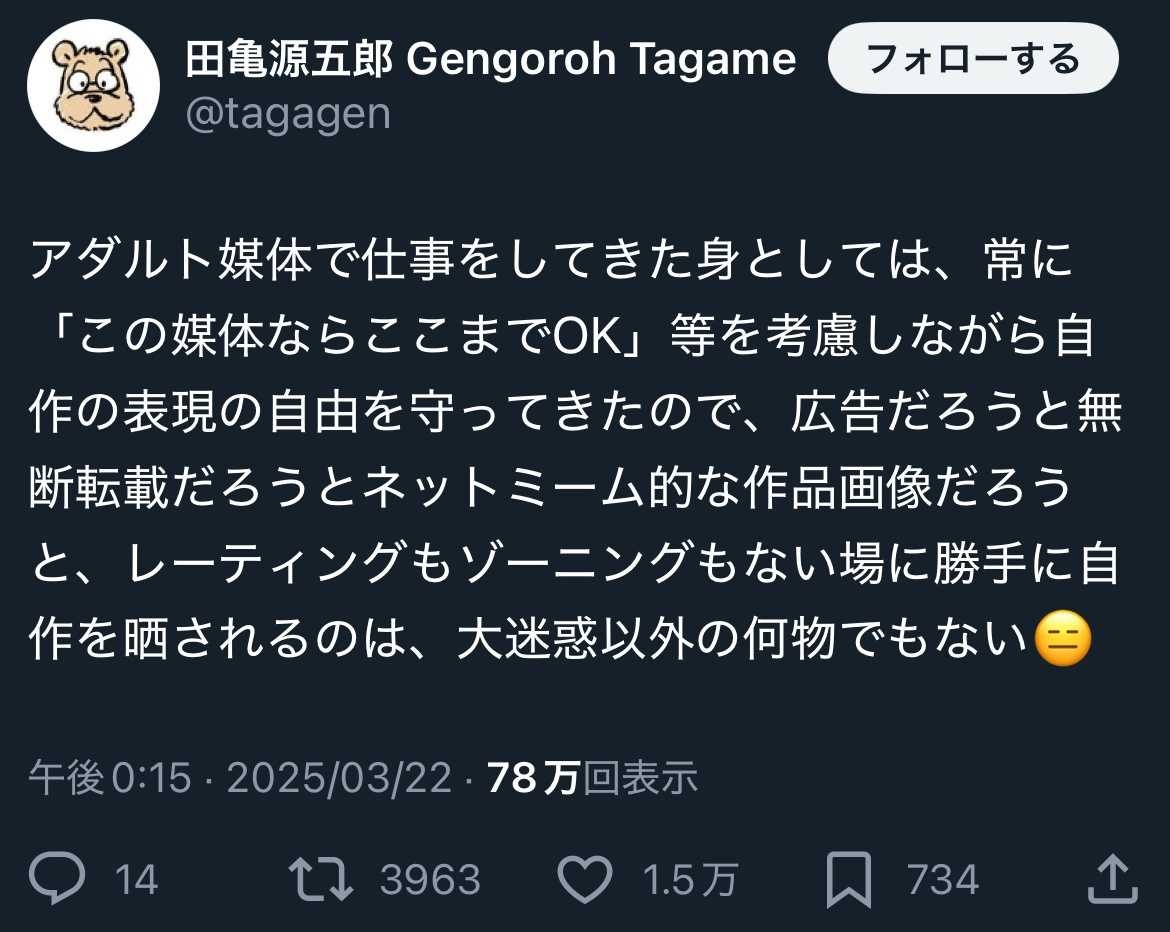1170x932 pixels.
Task: Click the reply count 14
Action: [x=136, y=880]
